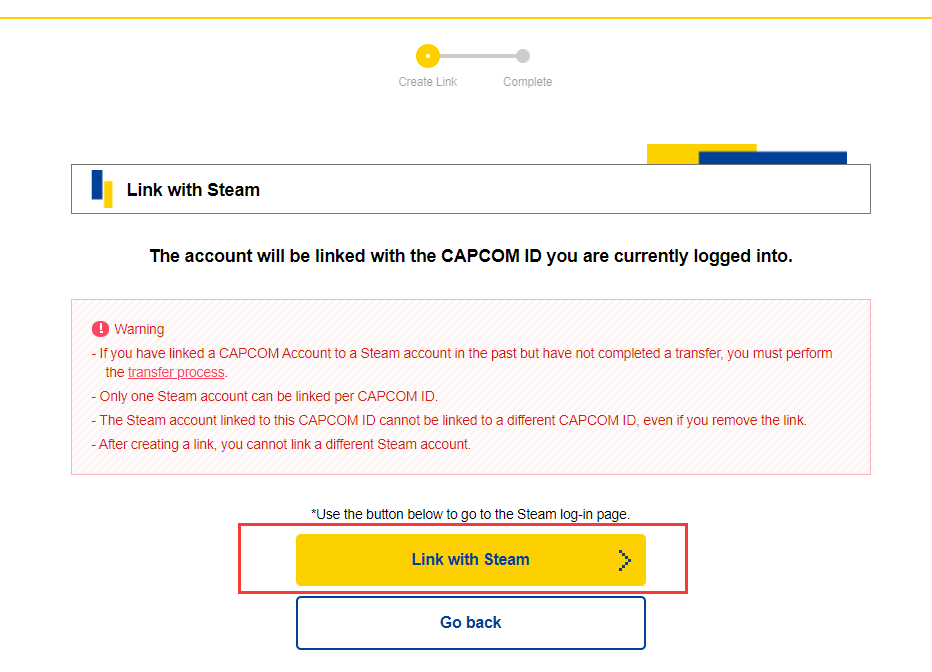Click the Go back button
932x672 pixels.
click(x=471, y=623)
